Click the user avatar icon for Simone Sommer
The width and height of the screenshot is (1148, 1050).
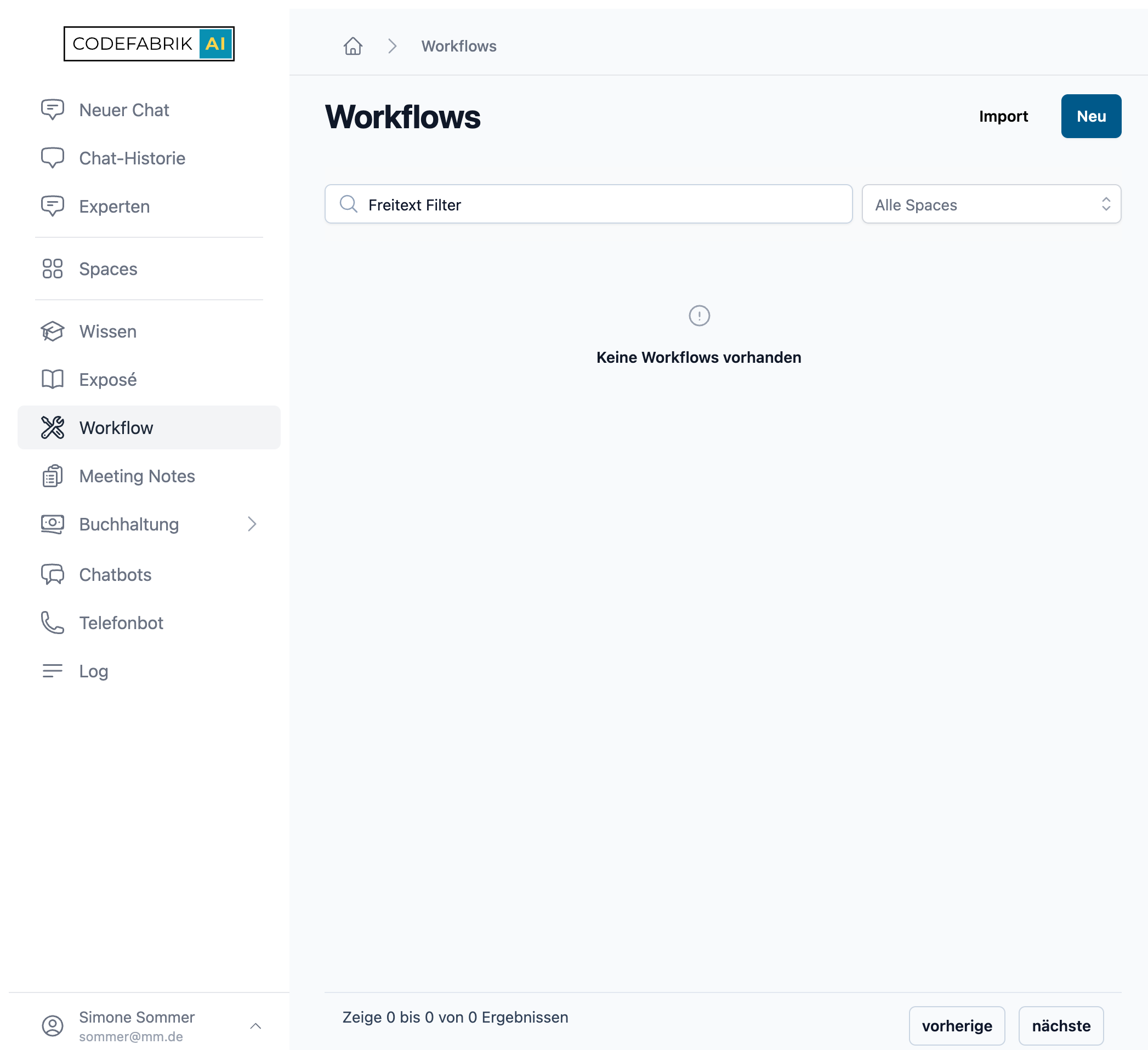click(x=53, y=1025)
